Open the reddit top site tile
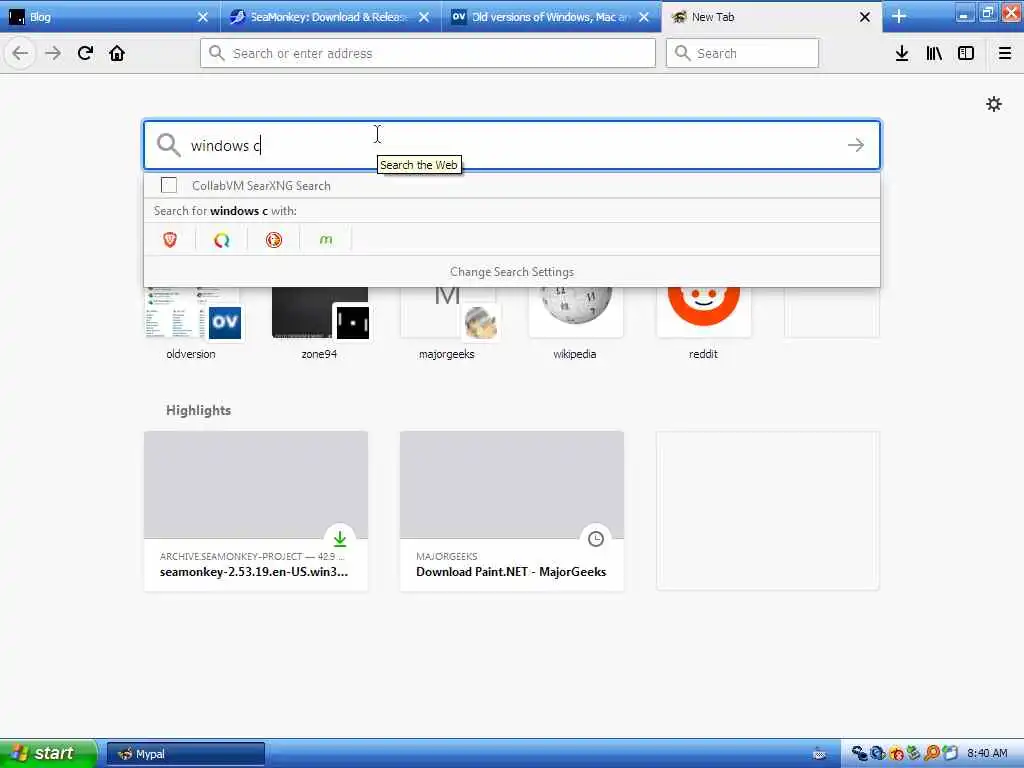This screenshot has height=768, width=1024. click(703, 323)
